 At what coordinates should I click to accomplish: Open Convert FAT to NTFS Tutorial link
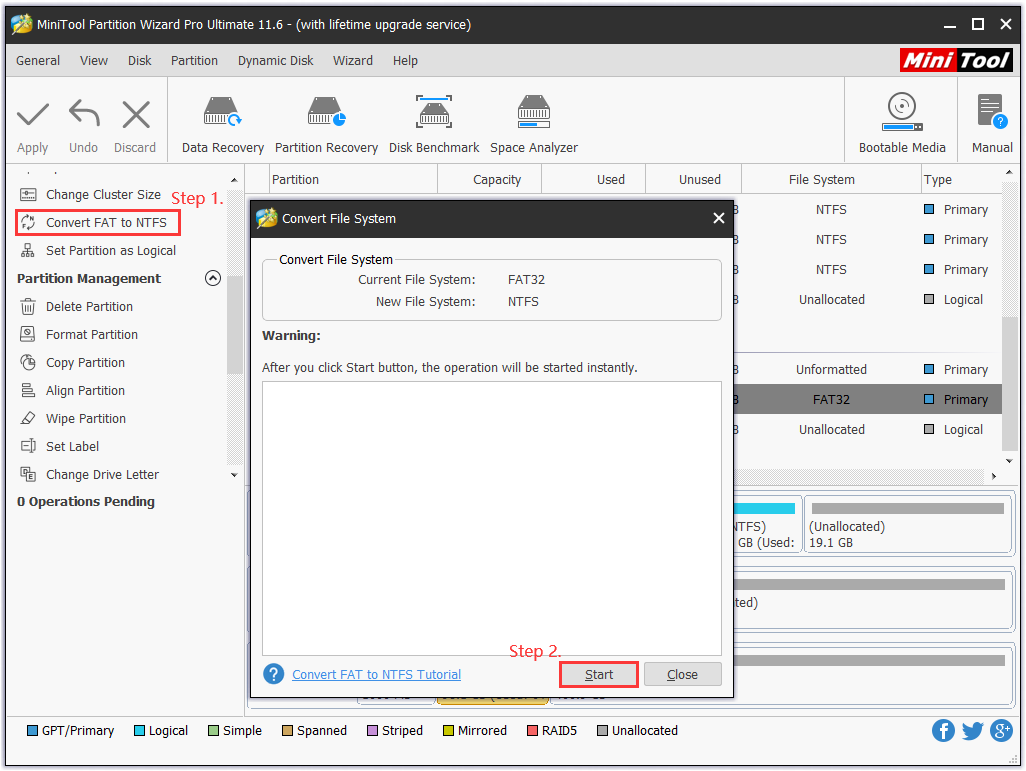(376, 674)
